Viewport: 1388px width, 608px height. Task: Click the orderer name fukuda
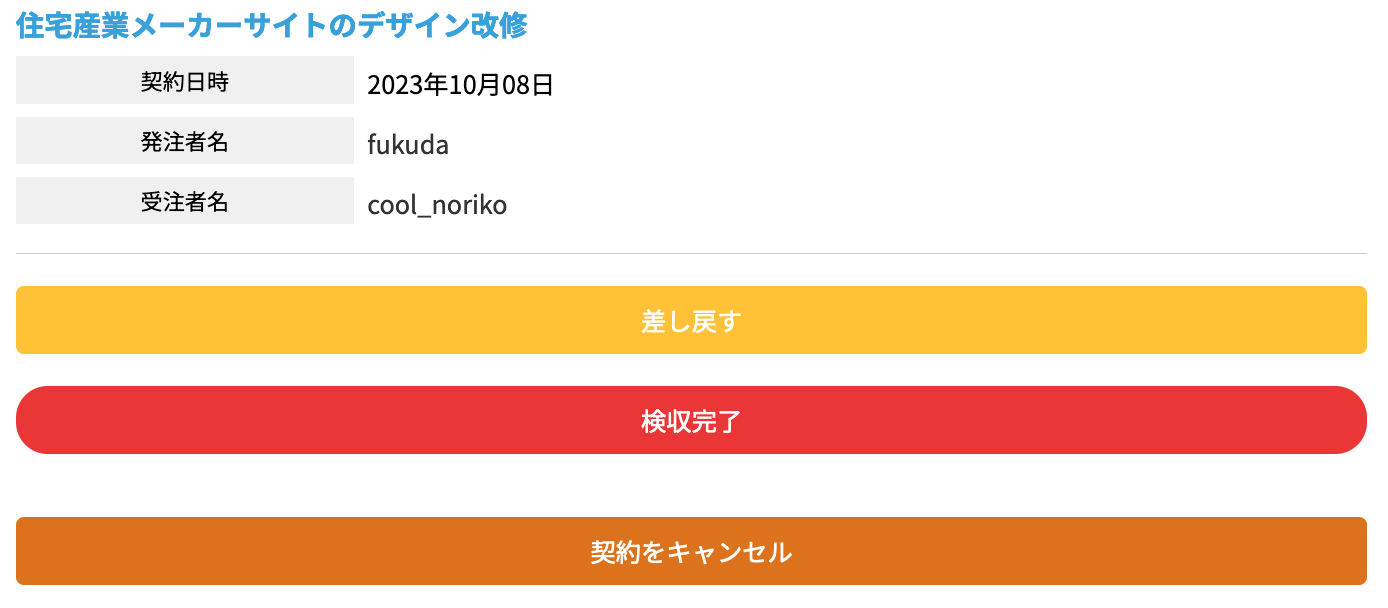pos(408,145)
